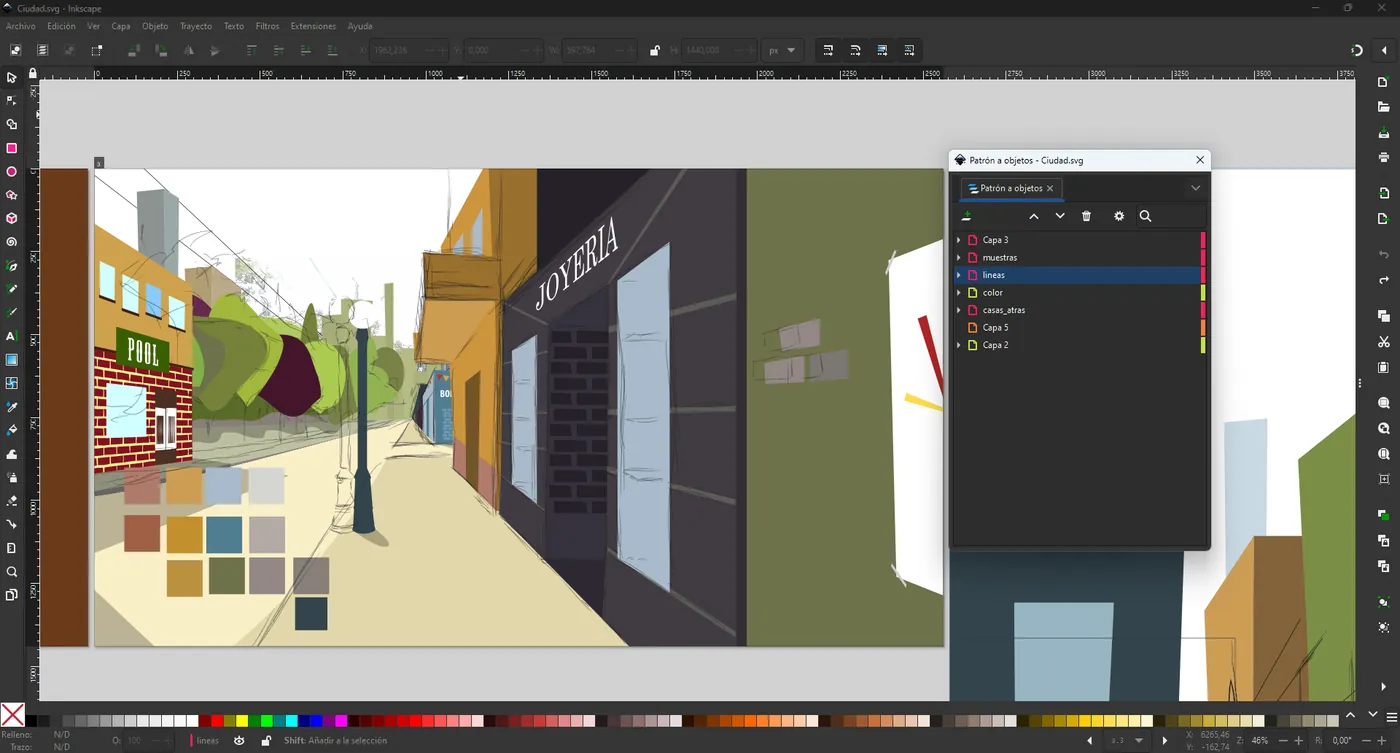Select the Selector arrow tool

[12, 77]
